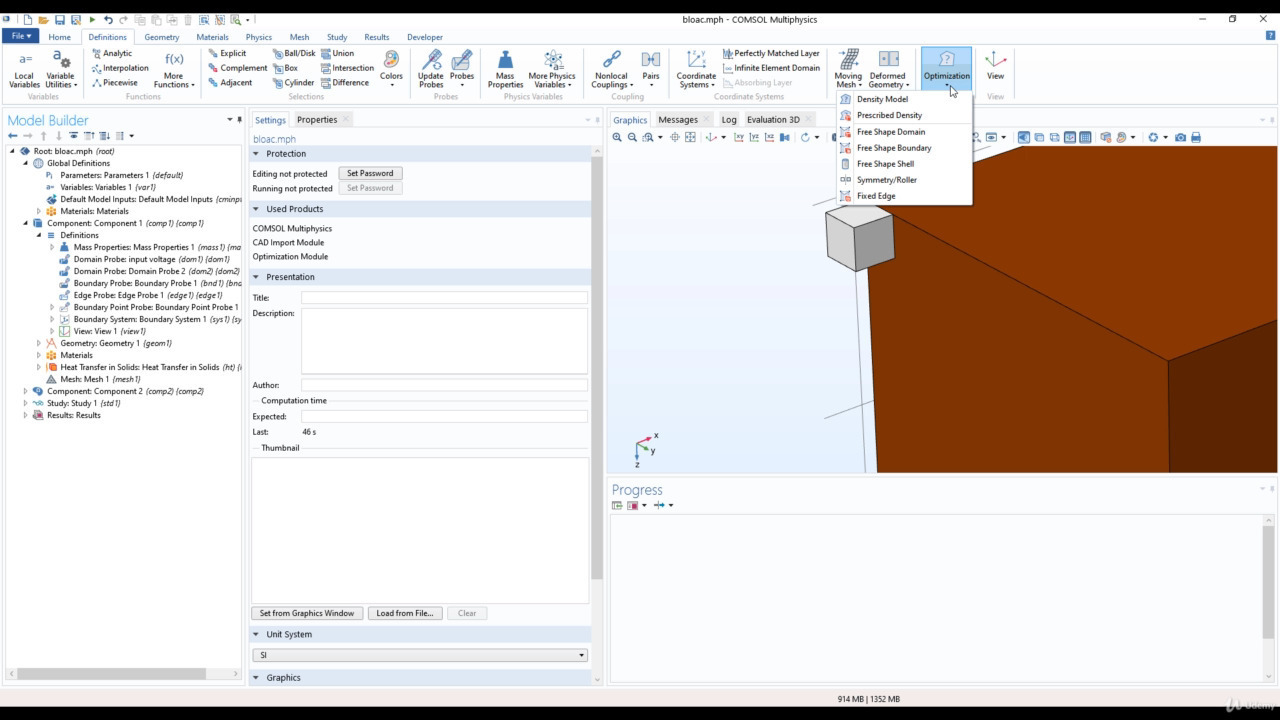Open the Moving Mesh dropdown
The height and width of the screenshot is (720, 1280).
point(848,69)
